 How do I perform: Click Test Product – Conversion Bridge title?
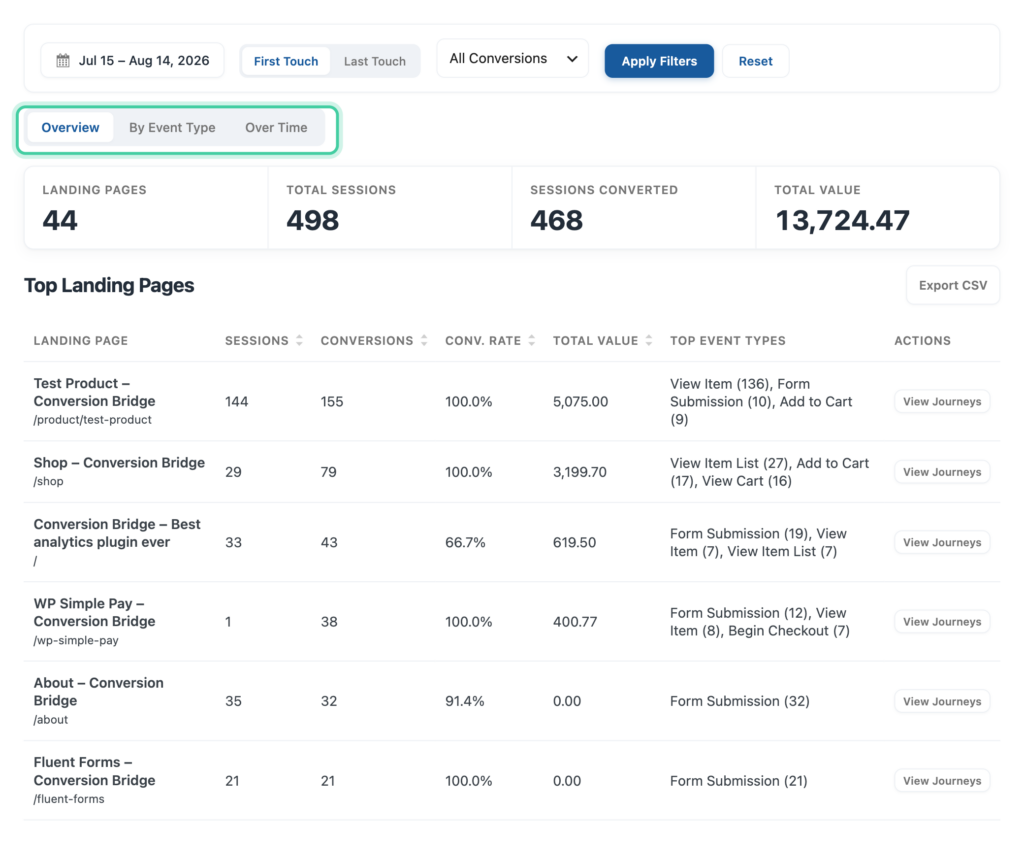click(x=95, y=392)
